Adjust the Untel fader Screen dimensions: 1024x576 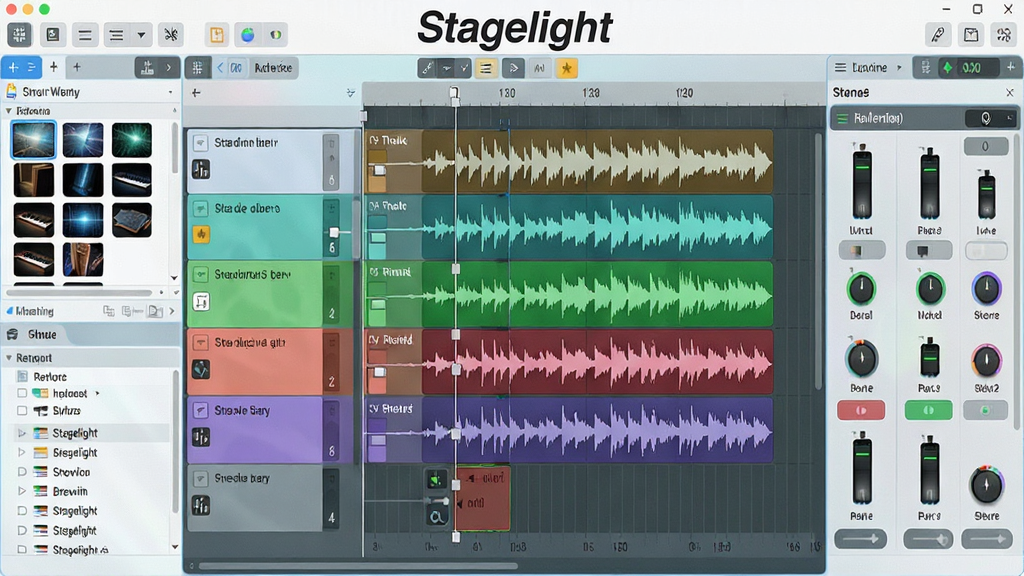click(x=861, y=182)
